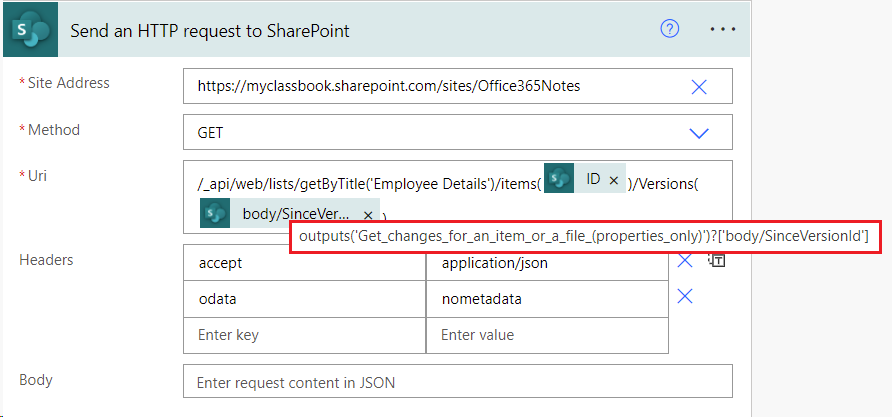Remove the ID dynamic token

coord(613,180)
